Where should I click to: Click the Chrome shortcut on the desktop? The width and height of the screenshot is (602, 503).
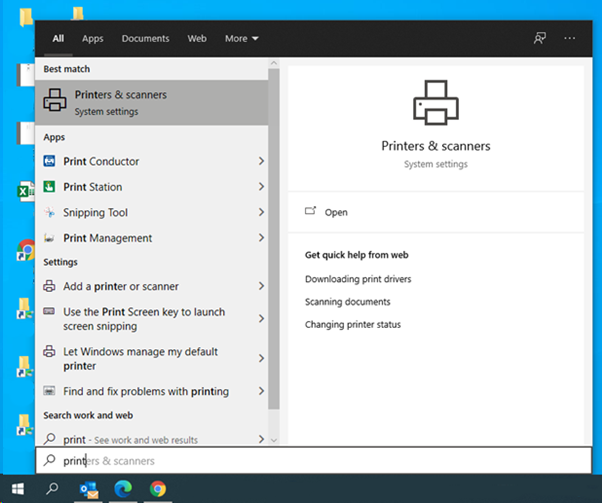pyautogui.click(x=26, y=250)
